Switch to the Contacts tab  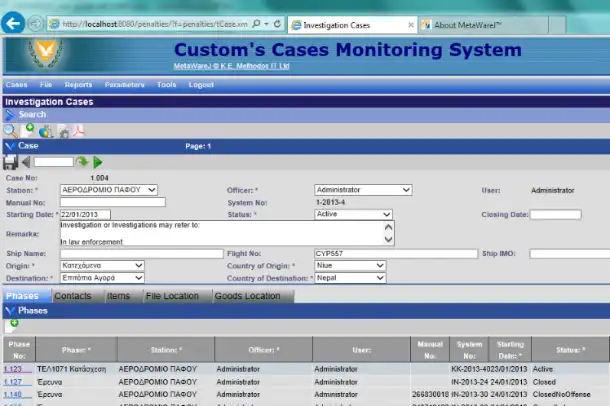coord(73,296)
